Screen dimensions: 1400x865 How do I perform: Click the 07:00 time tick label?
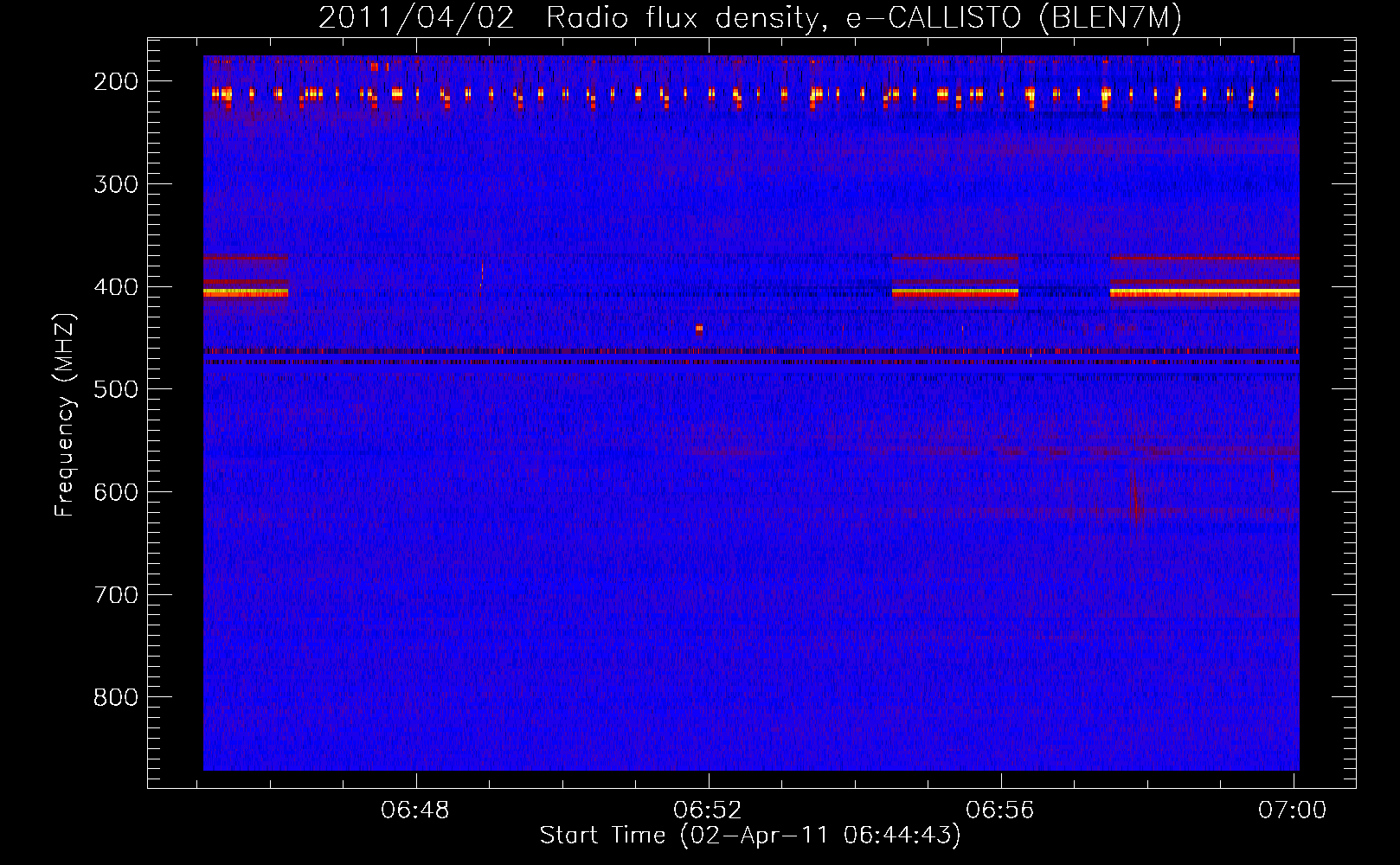(1293, 811)
